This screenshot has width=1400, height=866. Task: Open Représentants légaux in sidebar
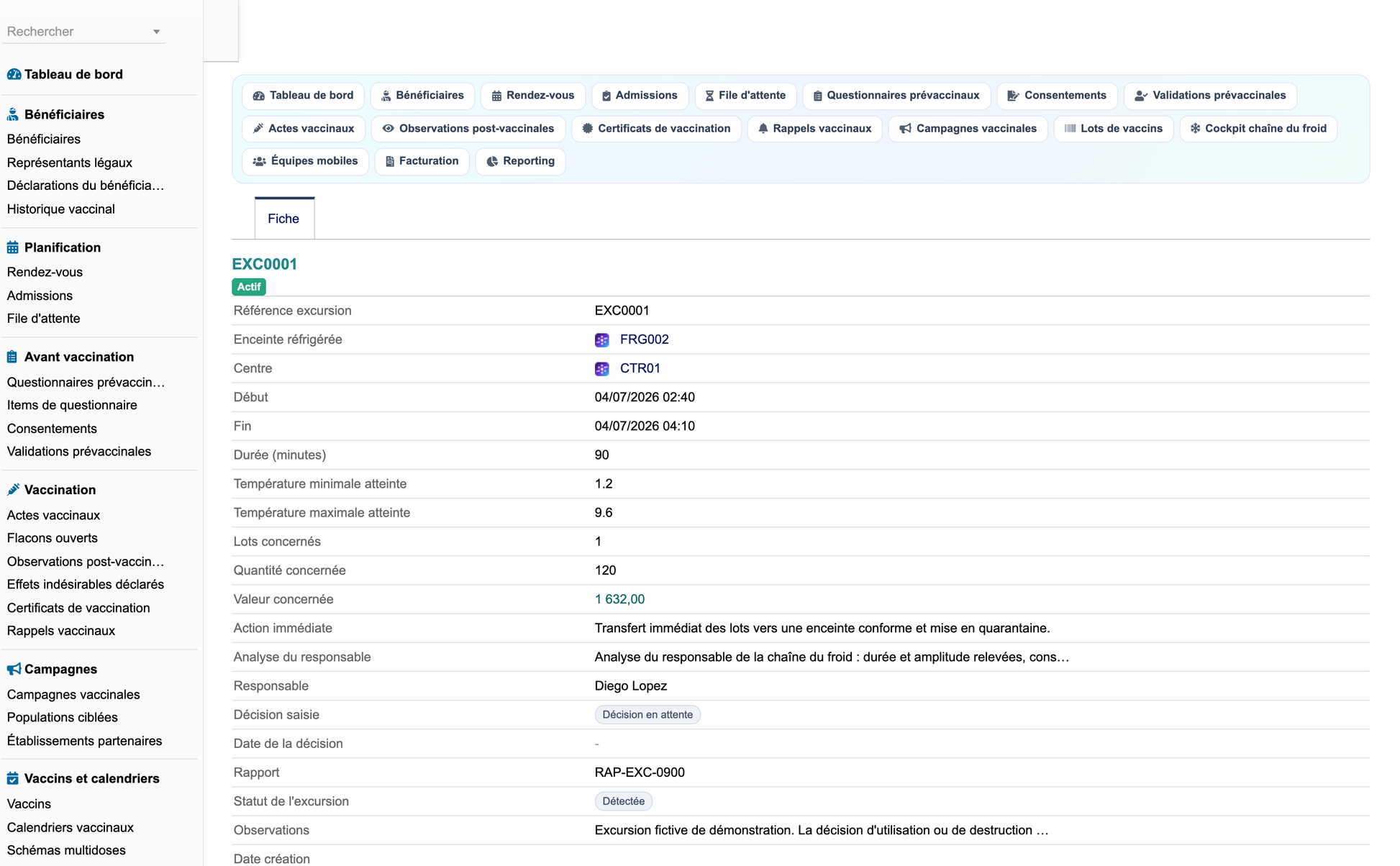(70, 163)
